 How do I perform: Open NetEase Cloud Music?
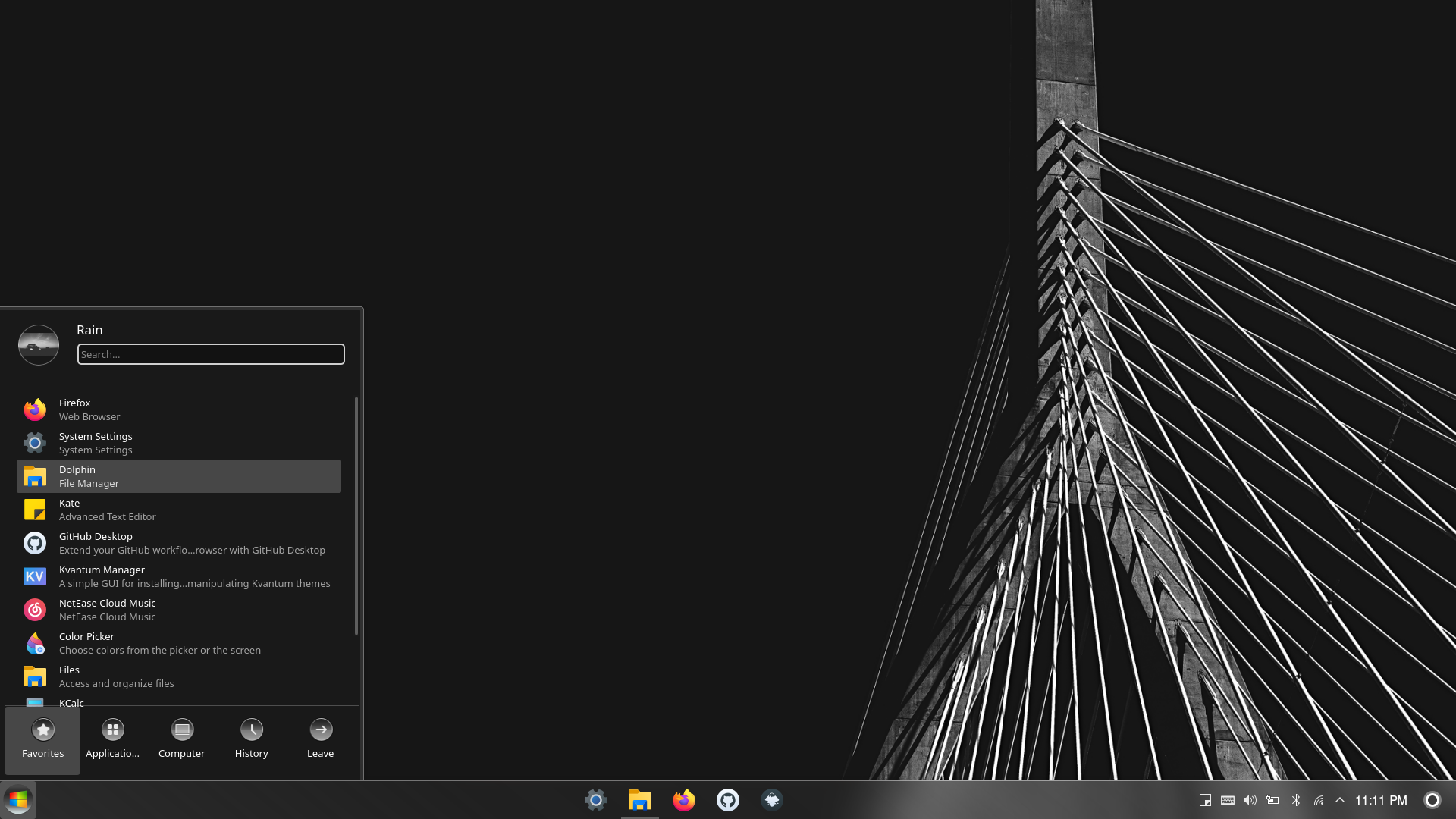click(179, 610)
